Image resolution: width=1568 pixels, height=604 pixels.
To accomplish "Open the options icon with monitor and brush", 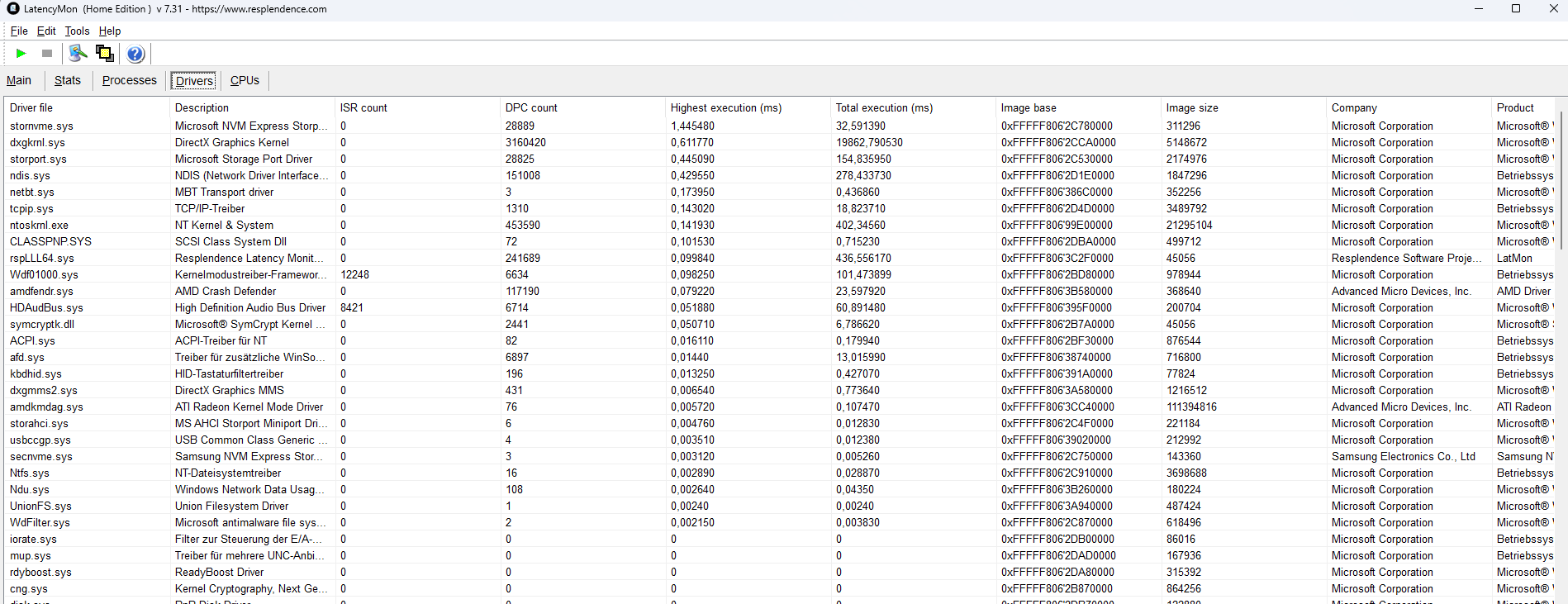I will click(x=78, y=54).
